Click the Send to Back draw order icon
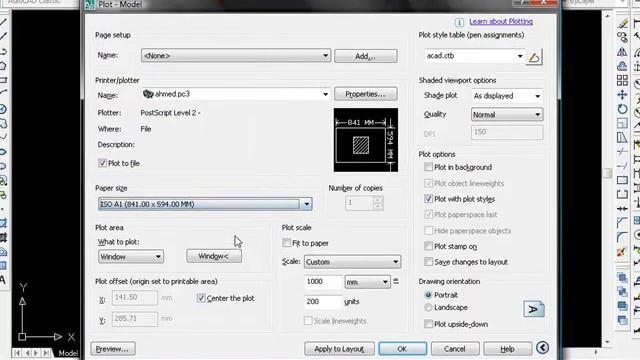 (x=622, y=292)
